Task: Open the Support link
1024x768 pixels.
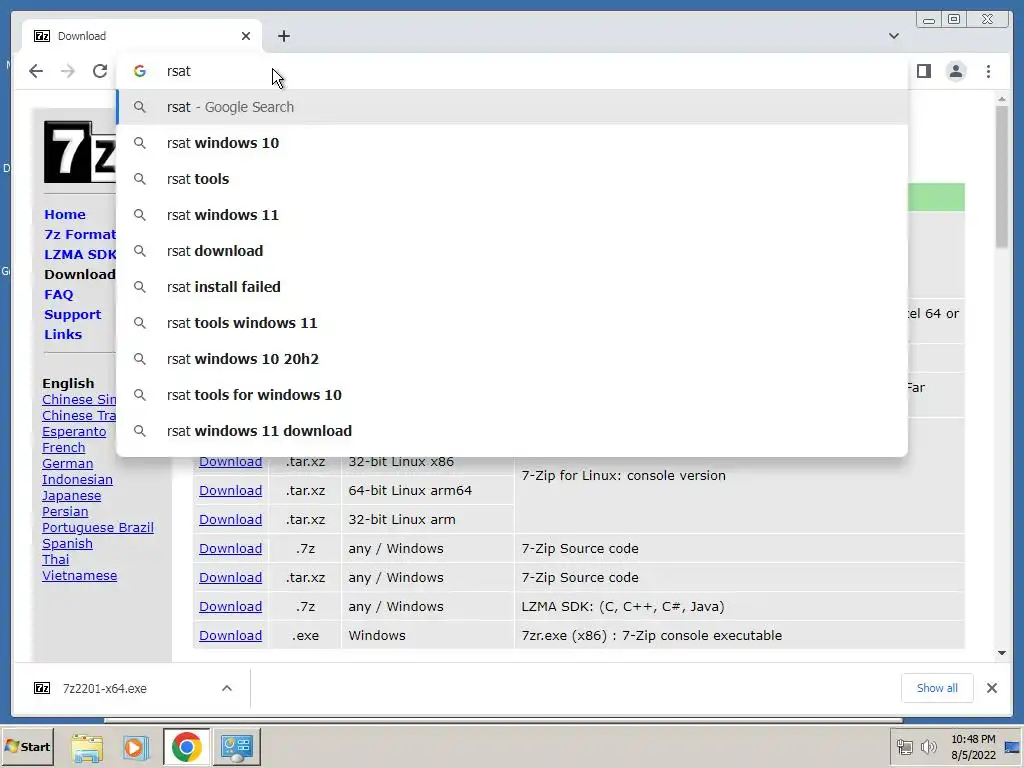Action: pyautogui.click(x=72, y=315)
